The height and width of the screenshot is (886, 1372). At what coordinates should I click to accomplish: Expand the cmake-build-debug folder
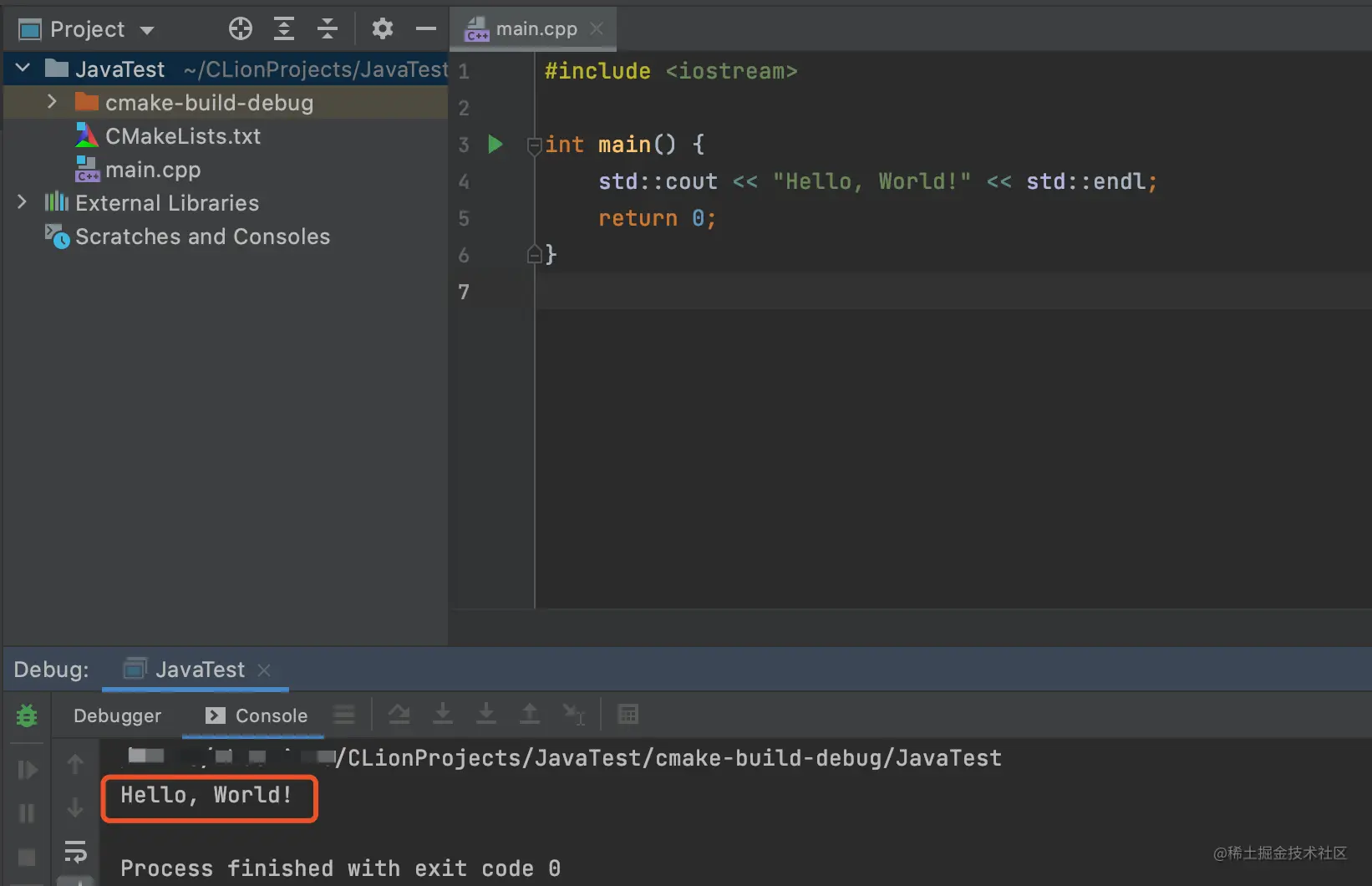pos(52,101)
